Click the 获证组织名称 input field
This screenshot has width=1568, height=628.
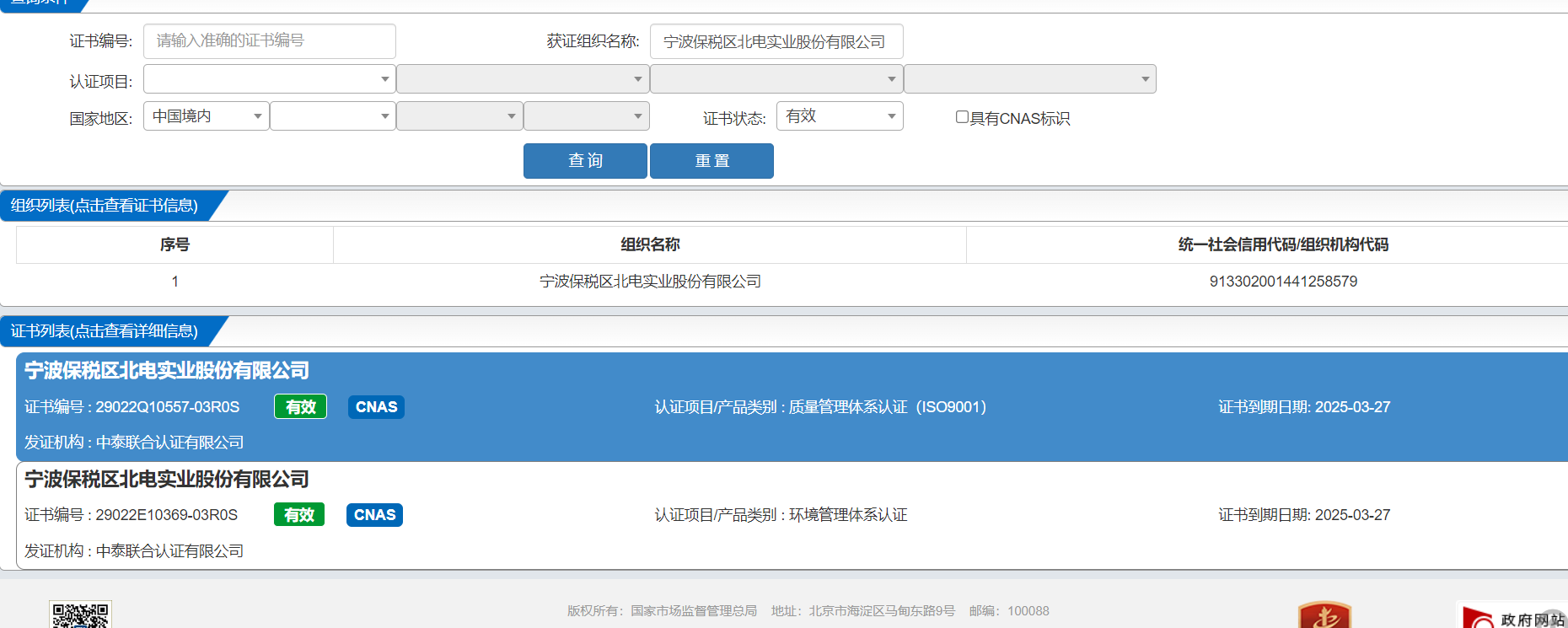pyautogui.click(x=776, y=41)
